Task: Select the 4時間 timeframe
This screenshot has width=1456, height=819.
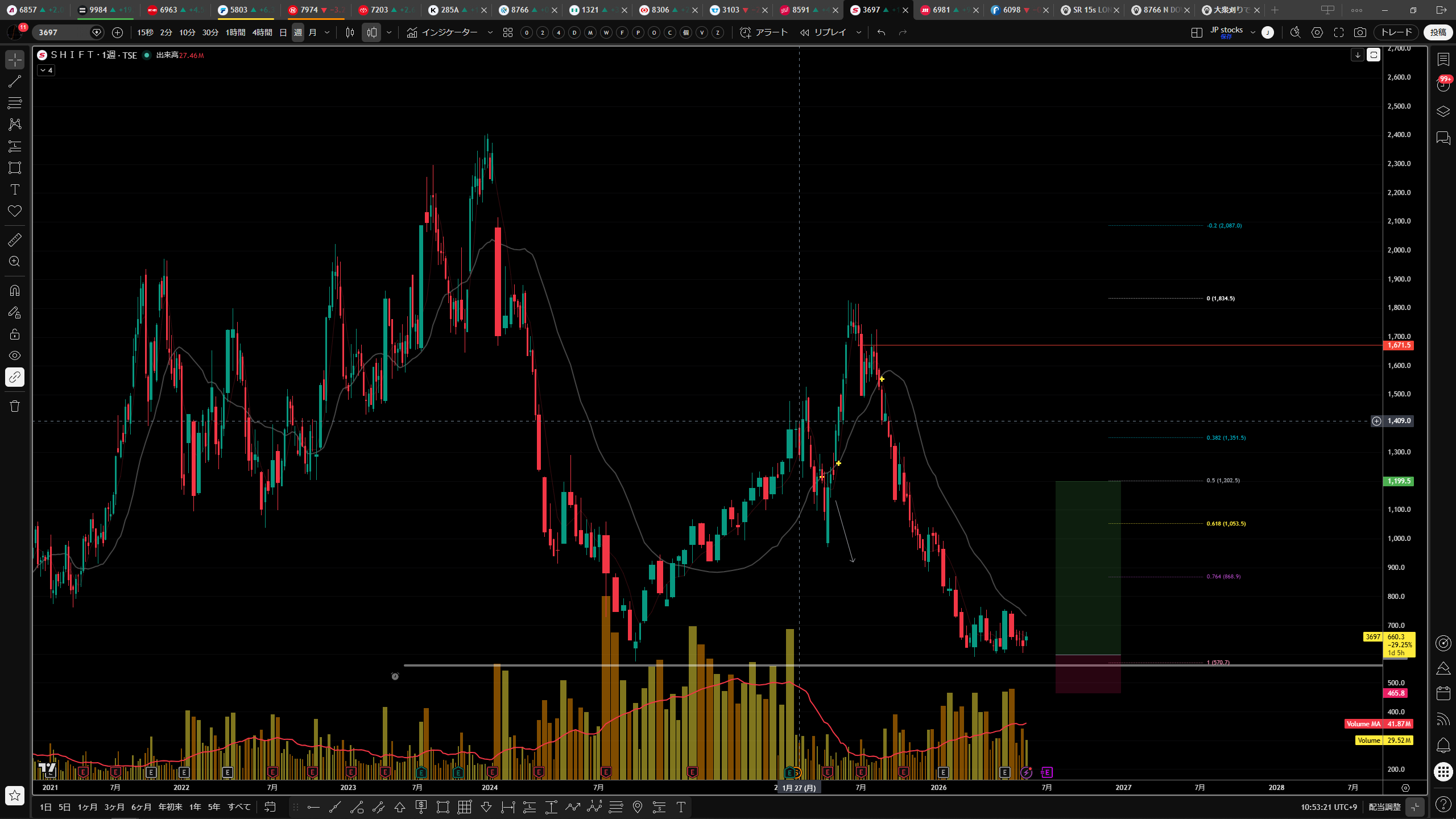Action: 262,32
